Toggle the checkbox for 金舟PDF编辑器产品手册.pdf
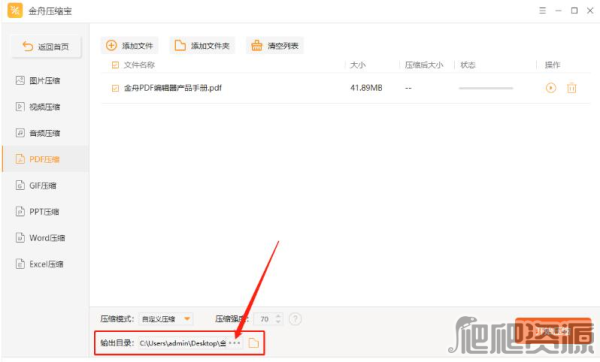600x362 pixels. tap(115, 88)
